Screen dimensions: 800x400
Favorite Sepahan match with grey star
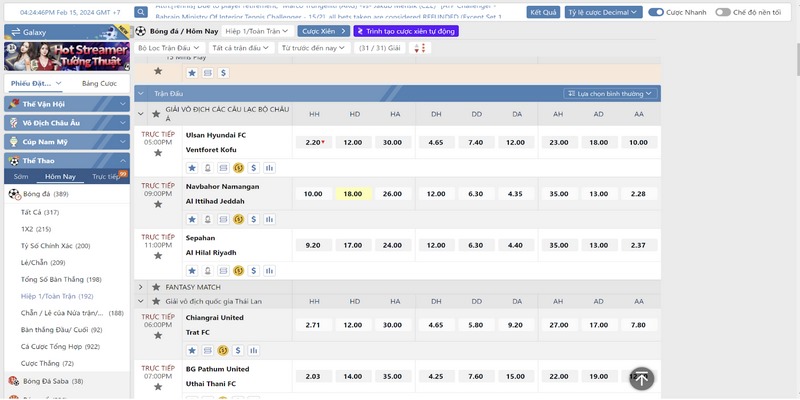coord(158,255)
